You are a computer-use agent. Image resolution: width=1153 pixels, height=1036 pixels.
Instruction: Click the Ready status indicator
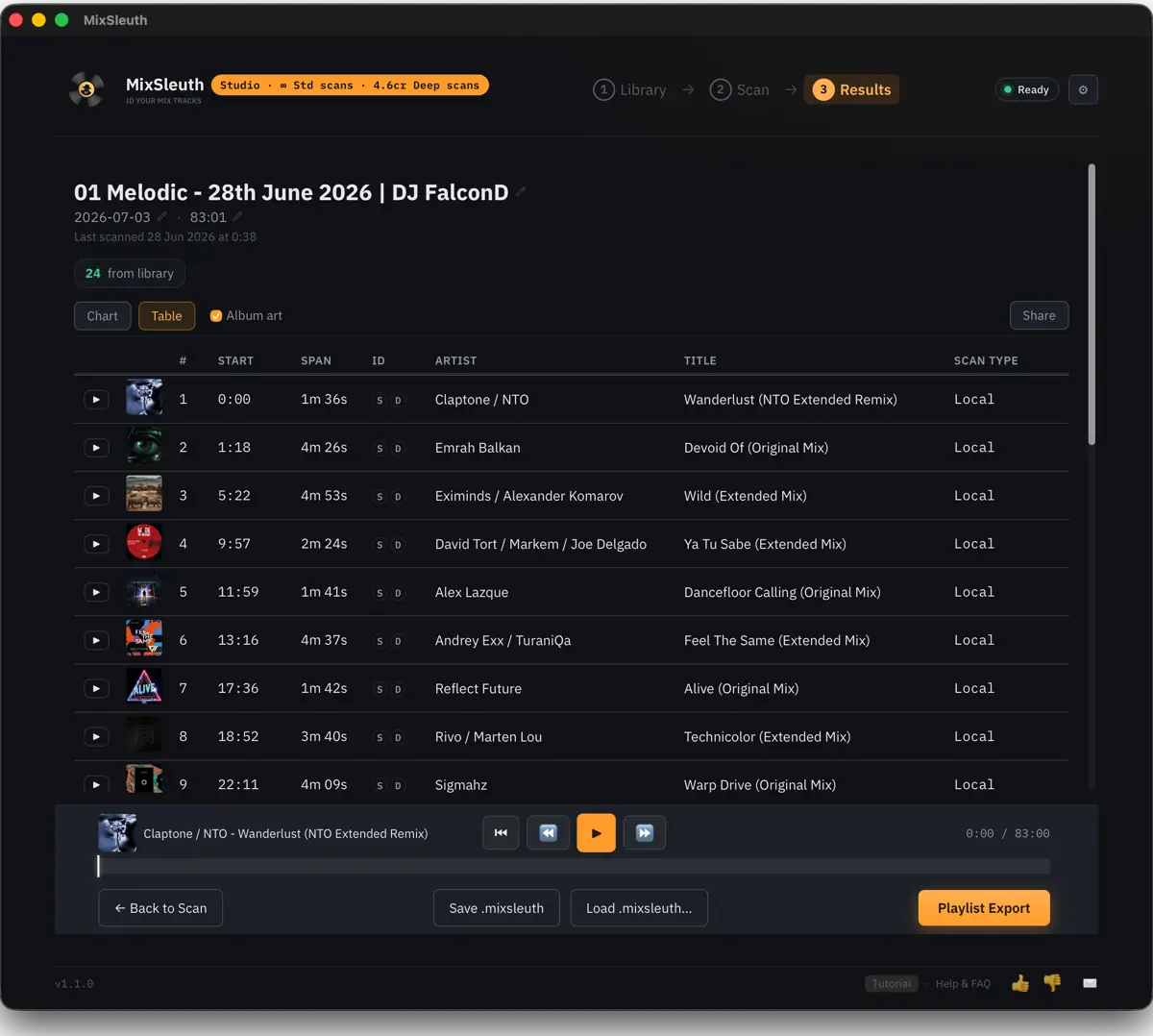pyautogui.click(x=1026, y=89)
